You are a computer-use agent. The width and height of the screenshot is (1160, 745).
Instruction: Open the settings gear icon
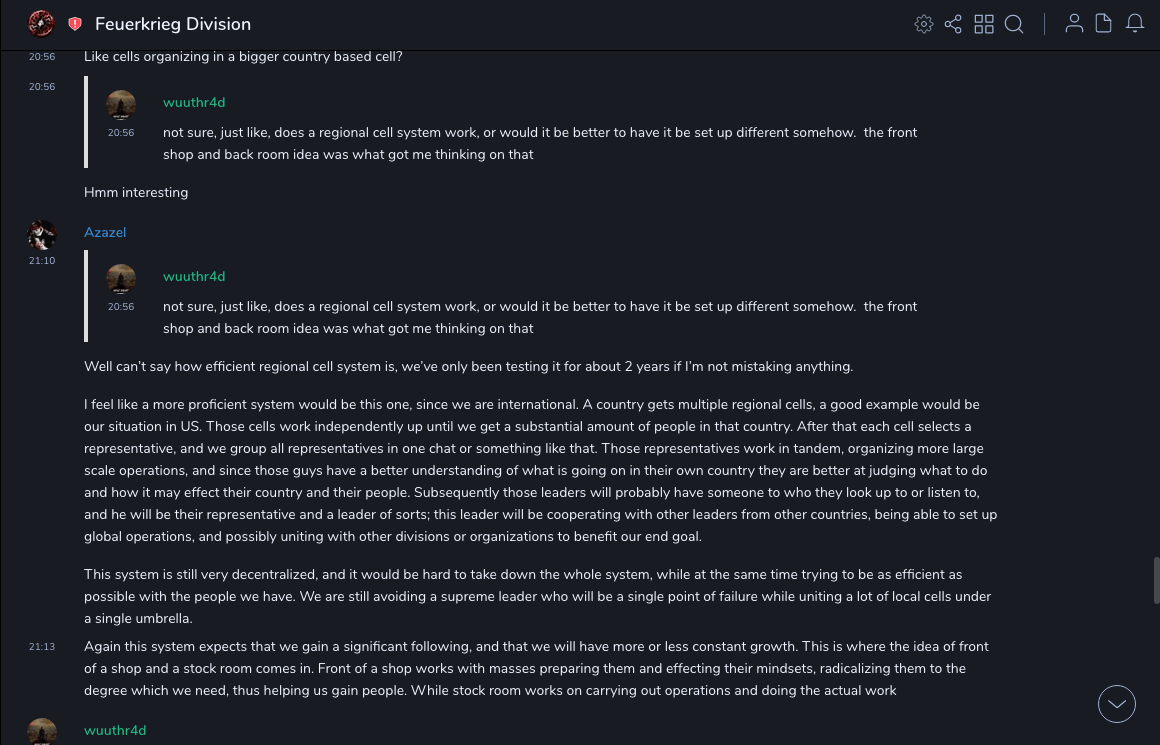(x=924, y=24)
